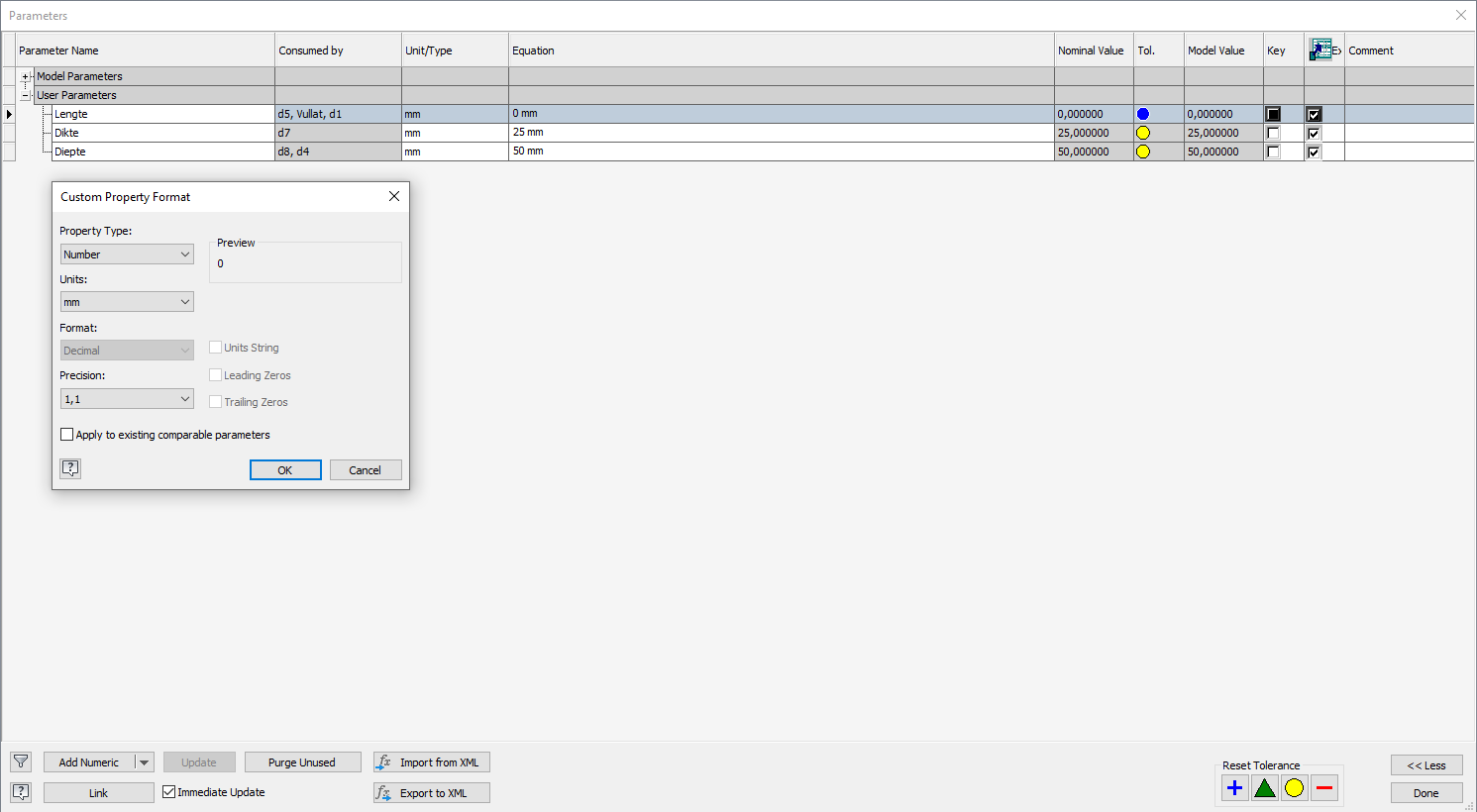
Task: Select the blue plus Reset Tolerance icon
Action: [x=1234, y=787]
